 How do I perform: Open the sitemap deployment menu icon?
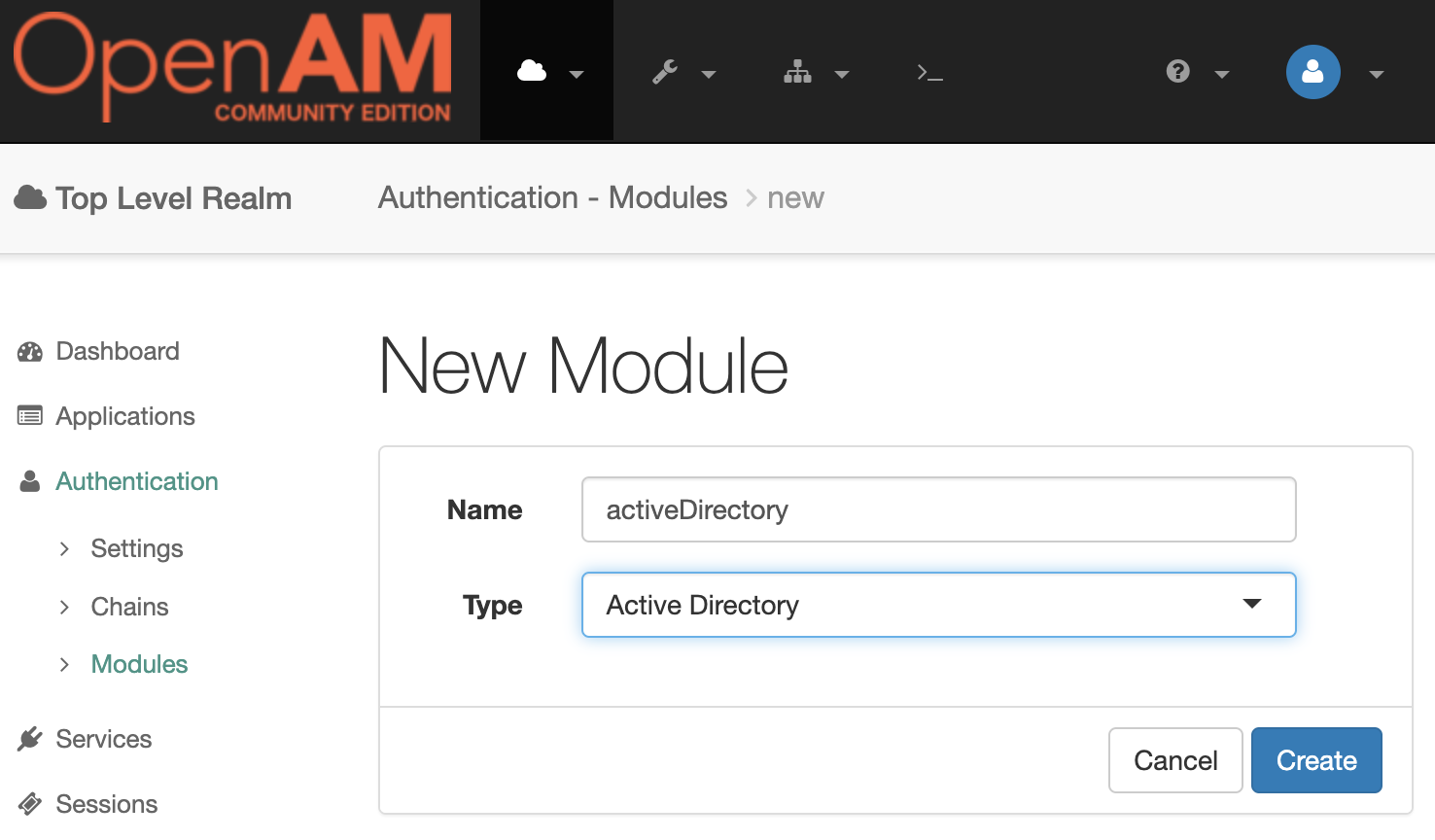797,72
